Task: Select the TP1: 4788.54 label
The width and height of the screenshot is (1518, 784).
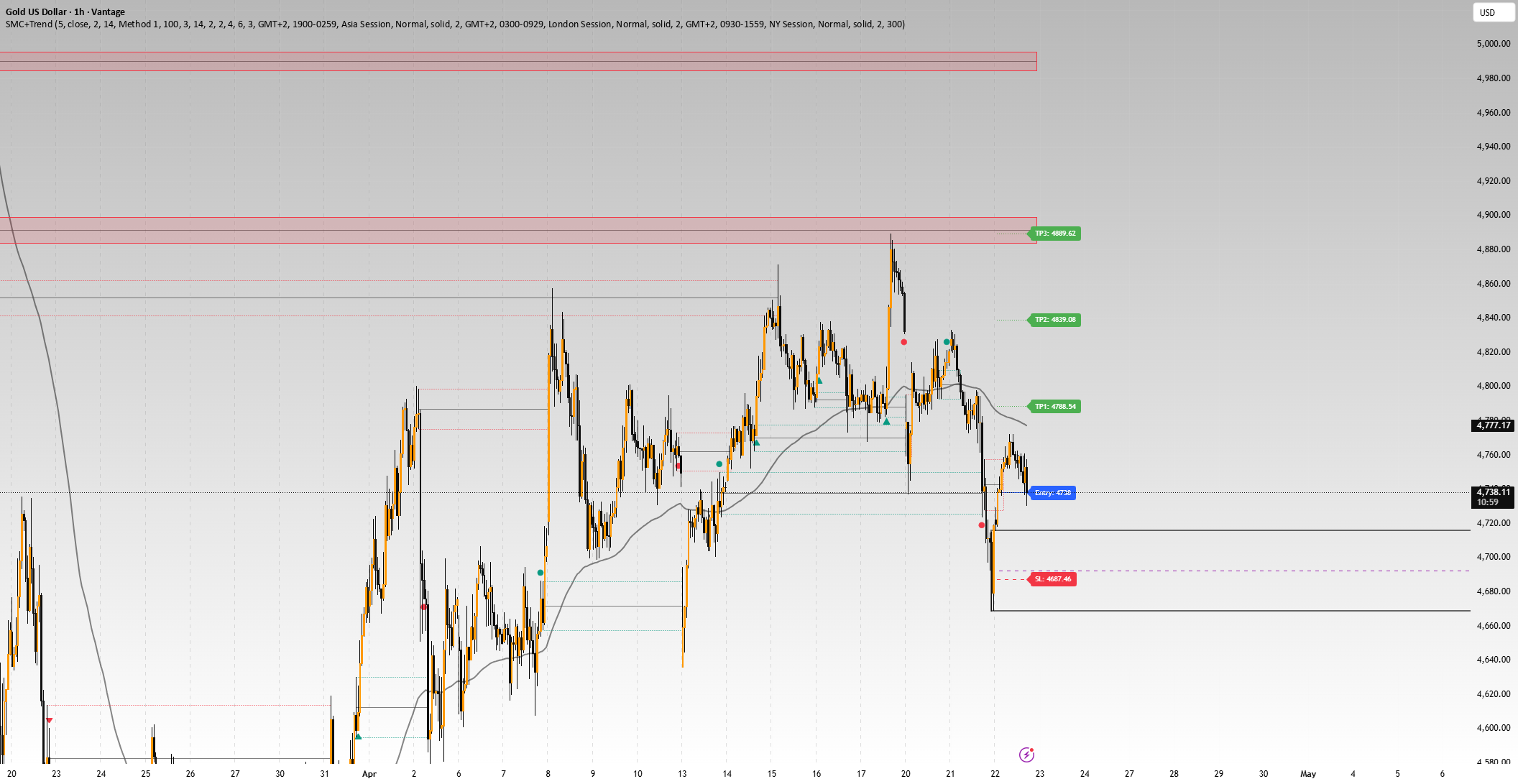Action: pyautogui.click(x=1054, y=407)
